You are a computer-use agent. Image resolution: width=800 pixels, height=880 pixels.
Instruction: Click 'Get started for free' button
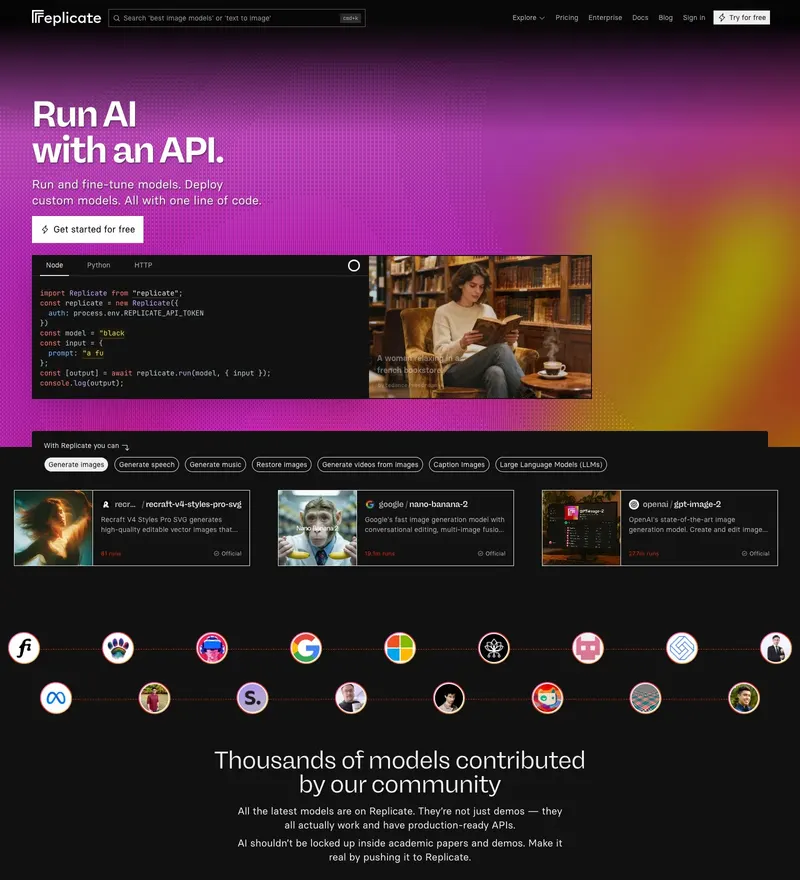point(88,230)
